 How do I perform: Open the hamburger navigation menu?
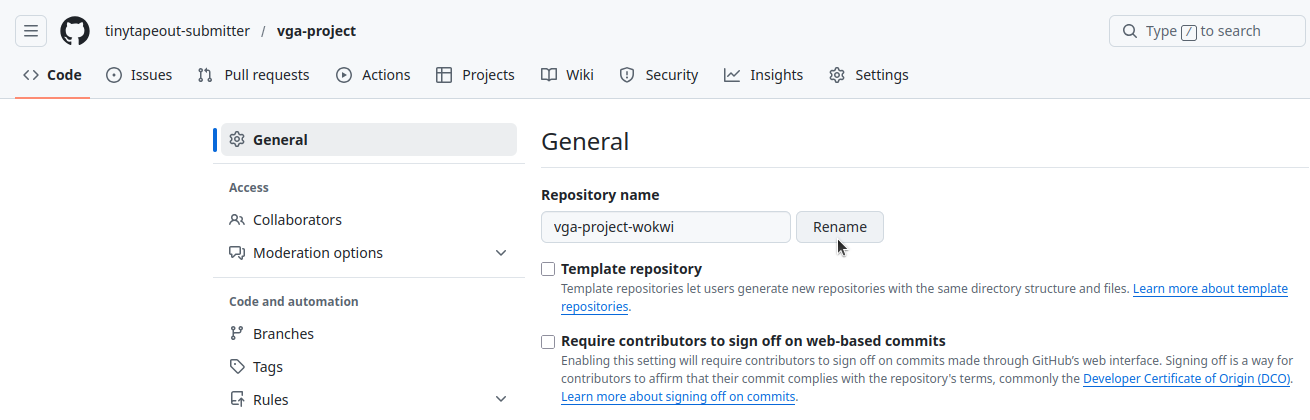tap(31, 31)
